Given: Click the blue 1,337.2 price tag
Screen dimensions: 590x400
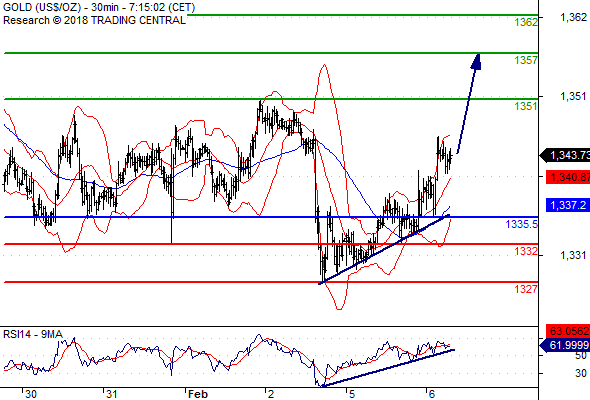Looking at the screenshot, I should [568, 205].
